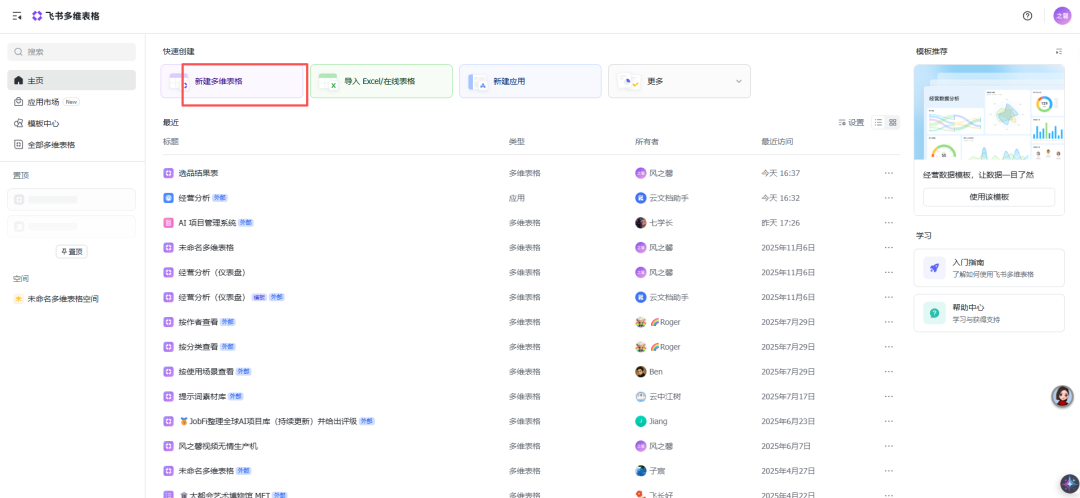Open the help question-mark icon
This screenshot has width=1080, height=498.
tap(1028, 16)
